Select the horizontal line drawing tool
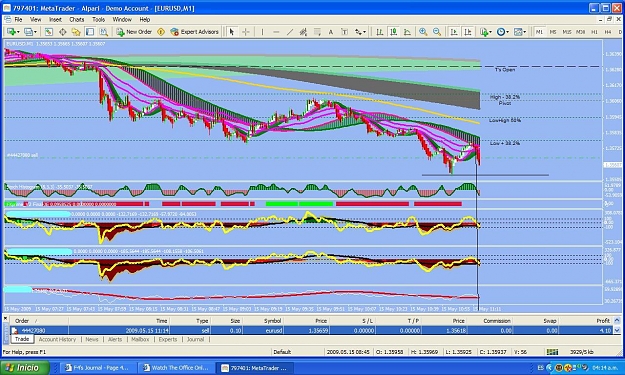 click(x=276, y=32)
